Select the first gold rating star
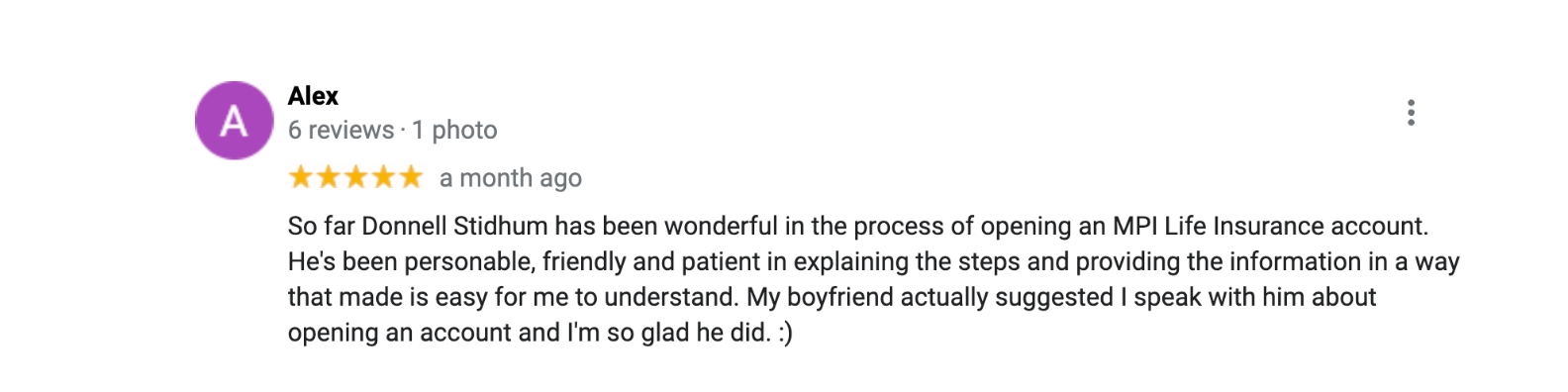 pyautogui.click(x=300, y=177)
